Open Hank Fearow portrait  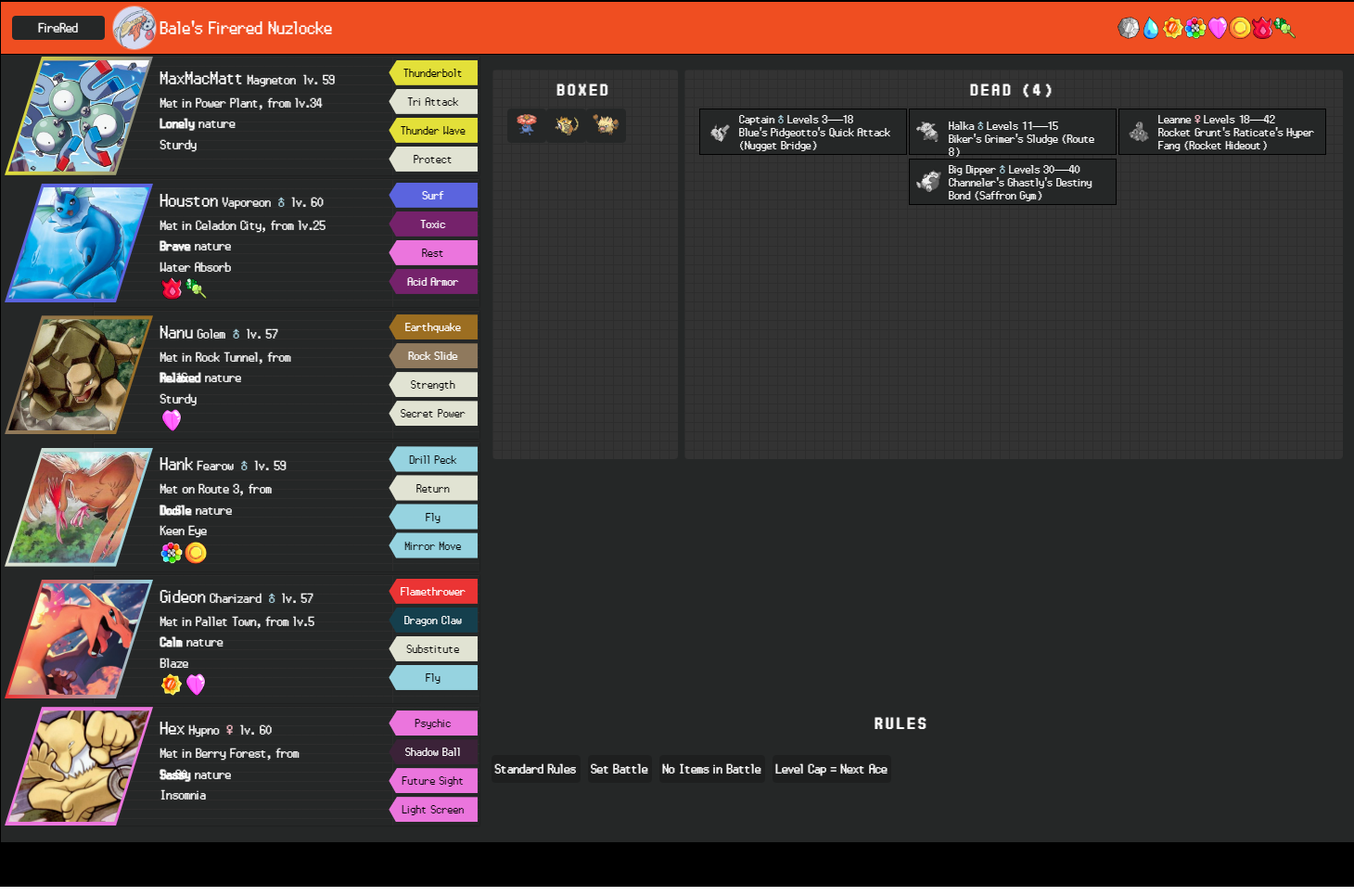click(79, 507)
